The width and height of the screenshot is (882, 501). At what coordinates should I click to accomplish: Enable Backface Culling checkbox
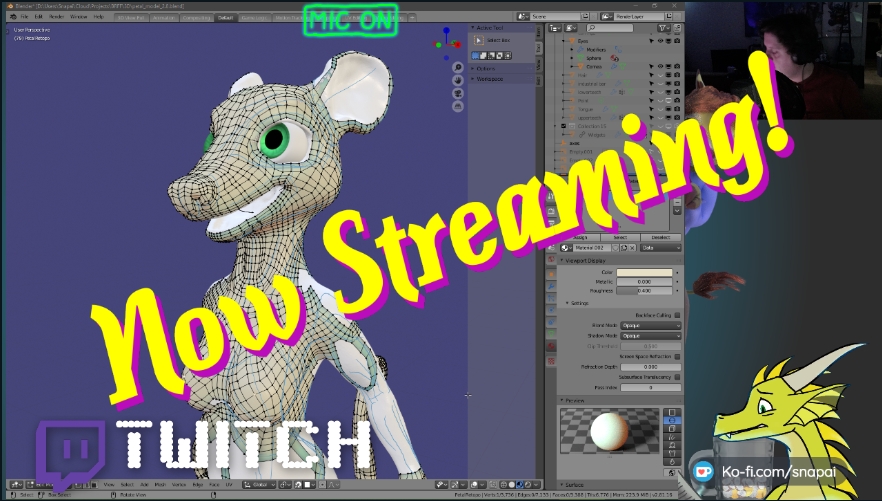(x=677, y=315)
